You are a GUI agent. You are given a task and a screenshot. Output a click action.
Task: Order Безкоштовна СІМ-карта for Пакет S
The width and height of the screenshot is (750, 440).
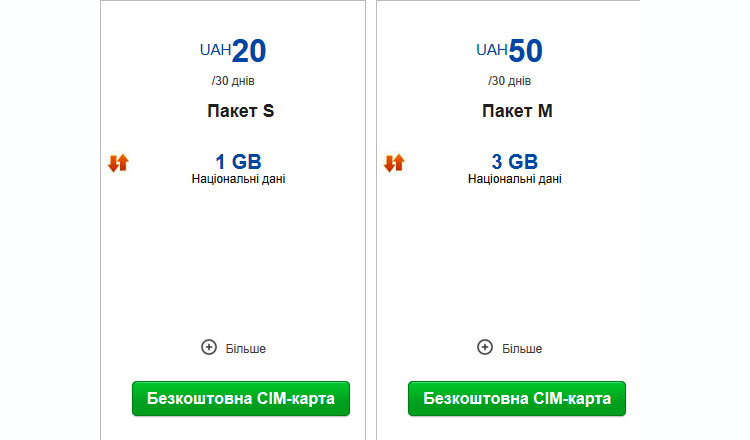tap(241, 398)
